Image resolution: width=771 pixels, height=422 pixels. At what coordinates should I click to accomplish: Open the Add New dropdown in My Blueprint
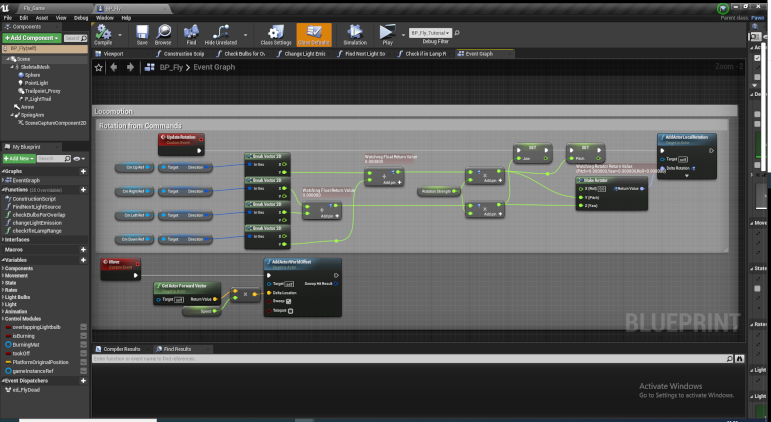[x=19, y=158]
